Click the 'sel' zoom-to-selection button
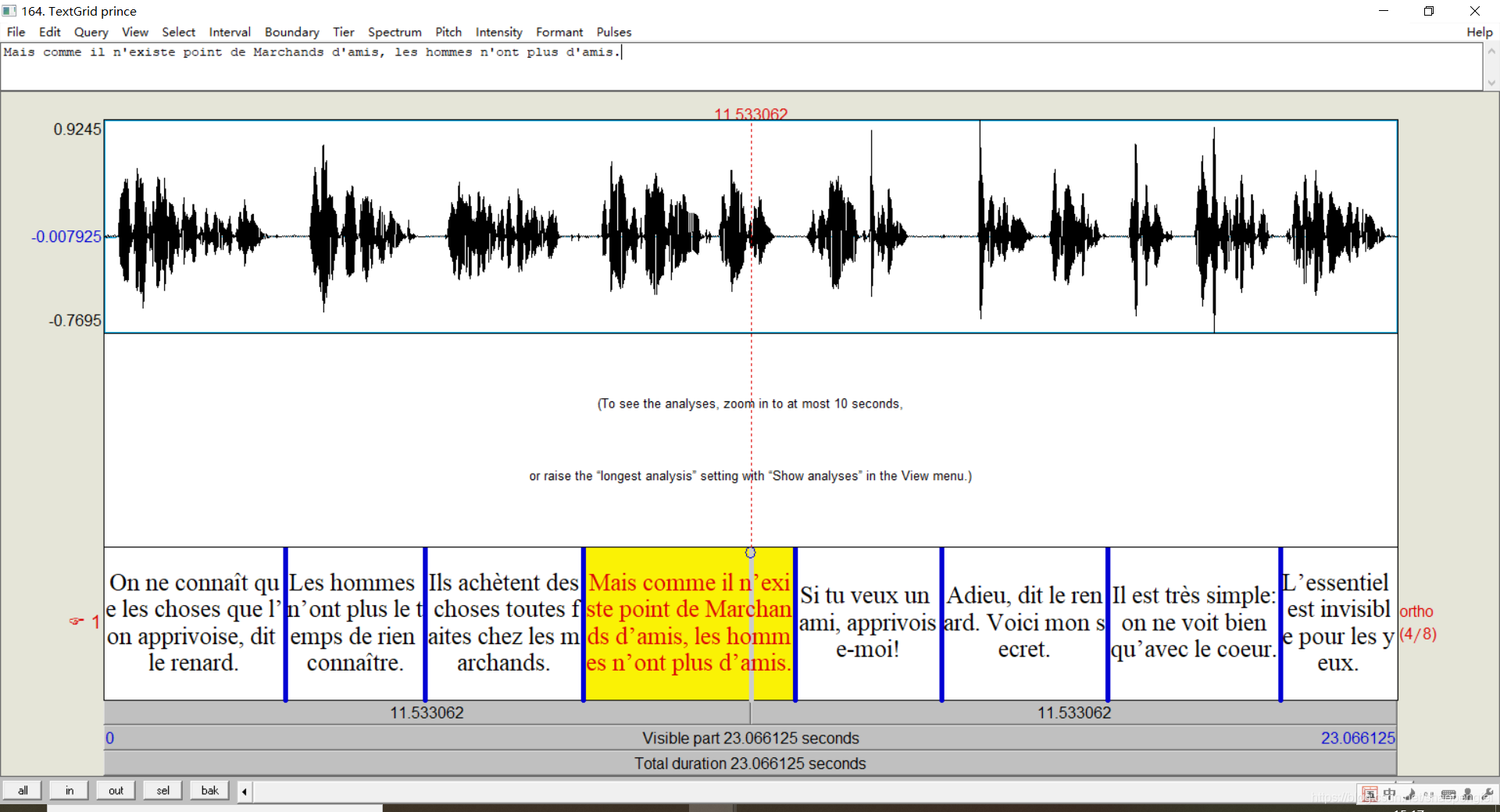The image size is (1500, 812). coord(162,790)
